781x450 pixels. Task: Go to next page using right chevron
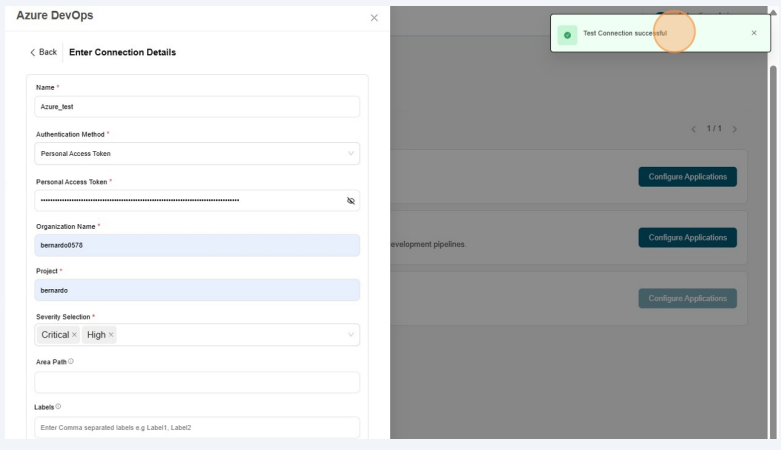[x=735, y=129]
